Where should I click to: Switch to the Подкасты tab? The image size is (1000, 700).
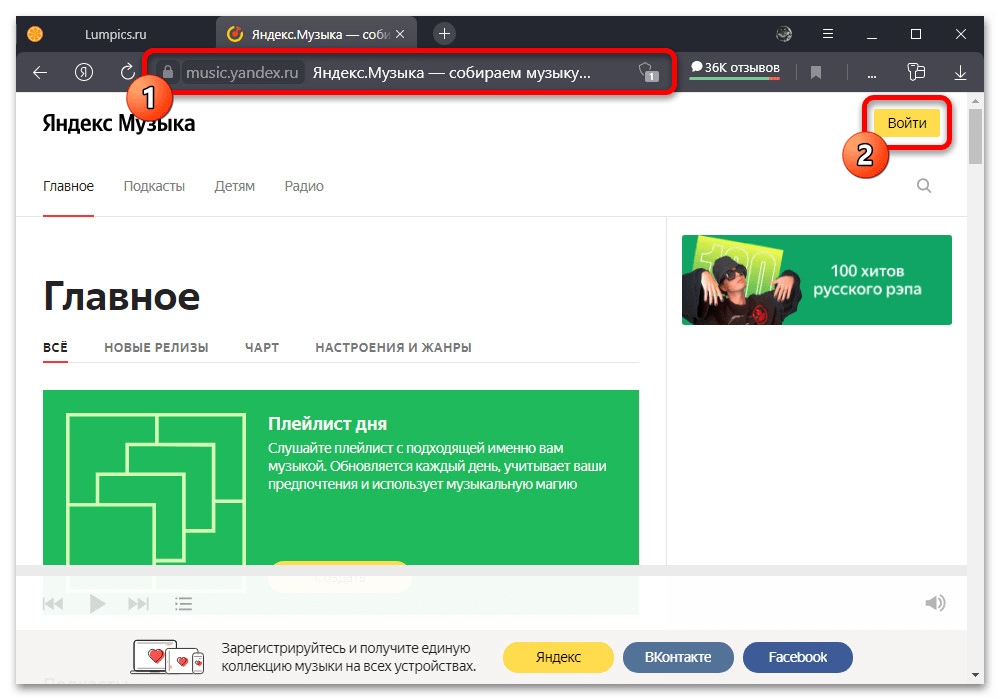(x=154, y=186)
